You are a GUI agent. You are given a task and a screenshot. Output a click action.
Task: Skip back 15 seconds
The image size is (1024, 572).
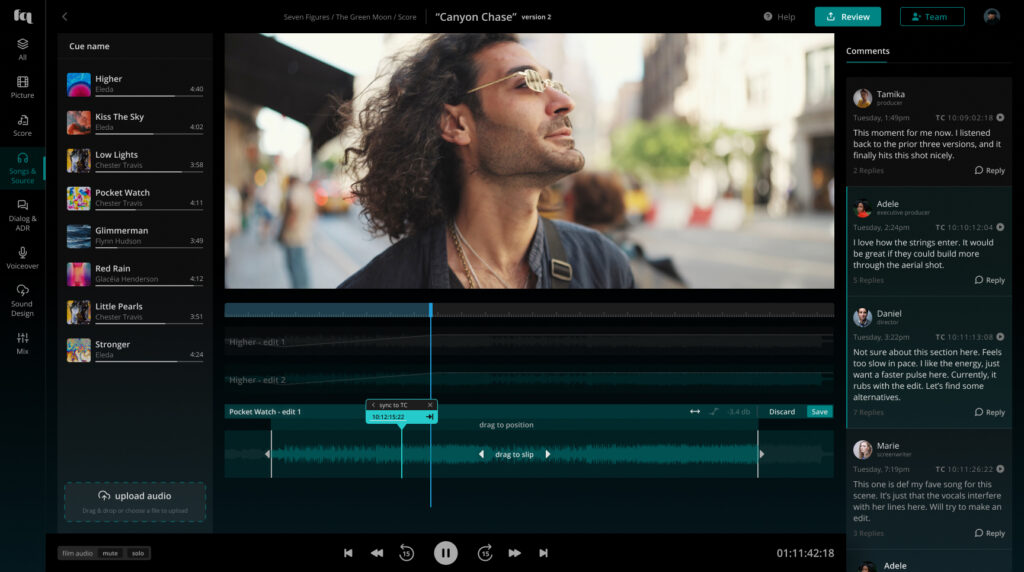(406, 552)
